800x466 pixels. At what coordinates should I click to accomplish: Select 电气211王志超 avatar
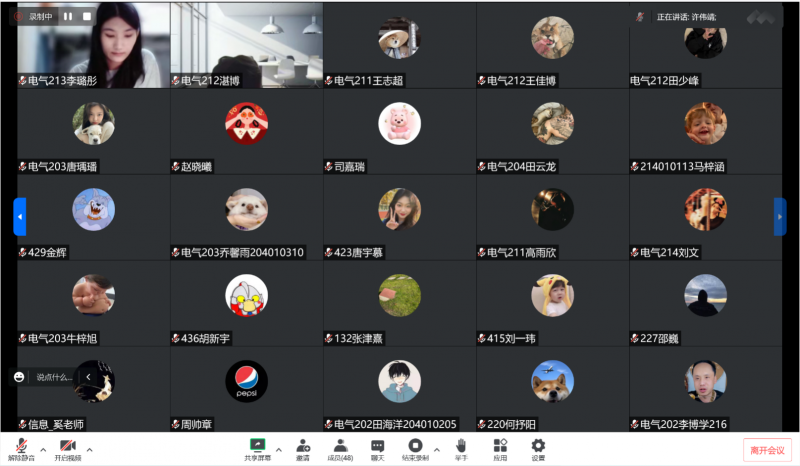point(399,38)
